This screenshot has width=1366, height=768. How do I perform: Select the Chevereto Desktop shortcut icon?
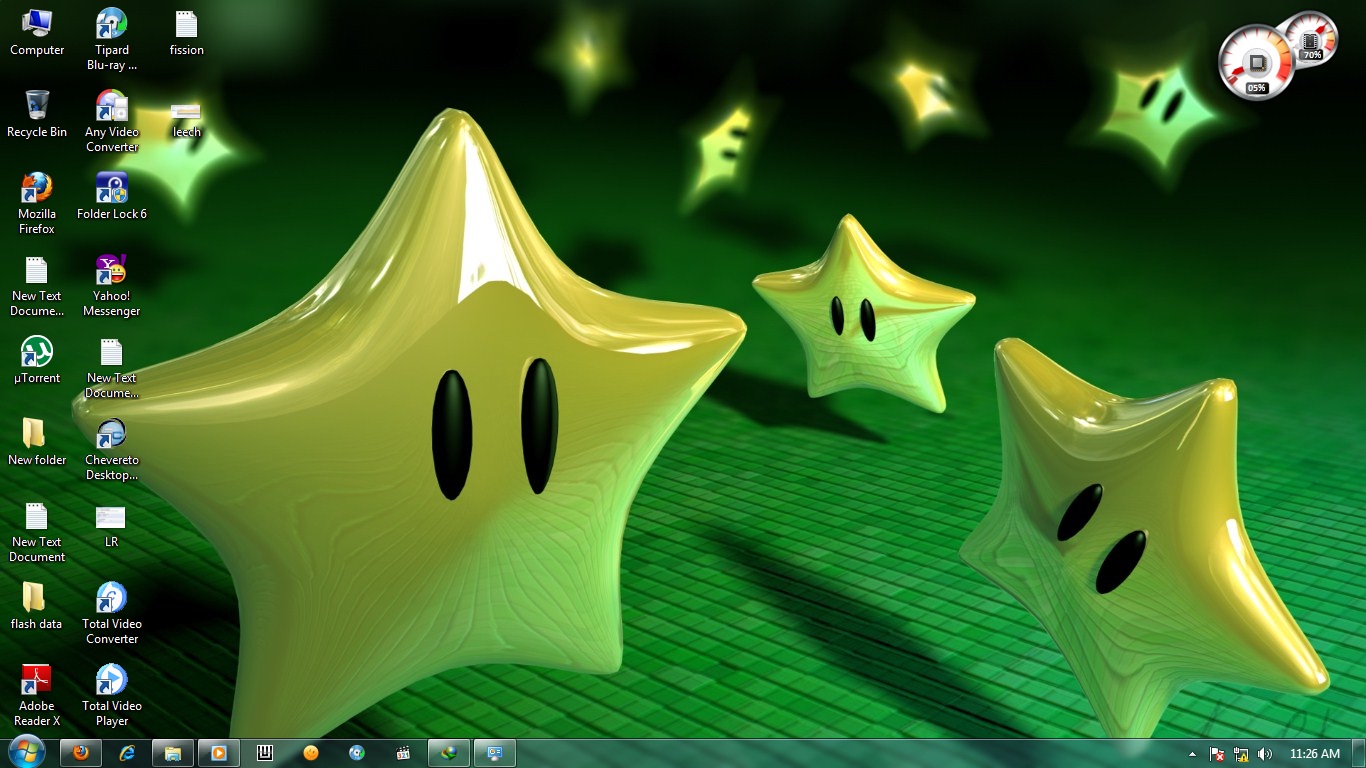111,435
